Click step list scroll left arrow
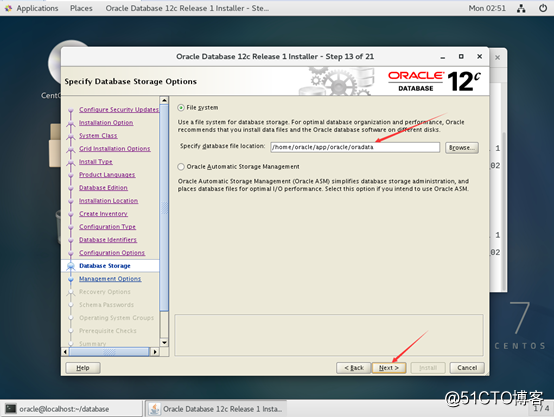The height and width of the screenshot is (417, 554). click(x=65, y=352)
